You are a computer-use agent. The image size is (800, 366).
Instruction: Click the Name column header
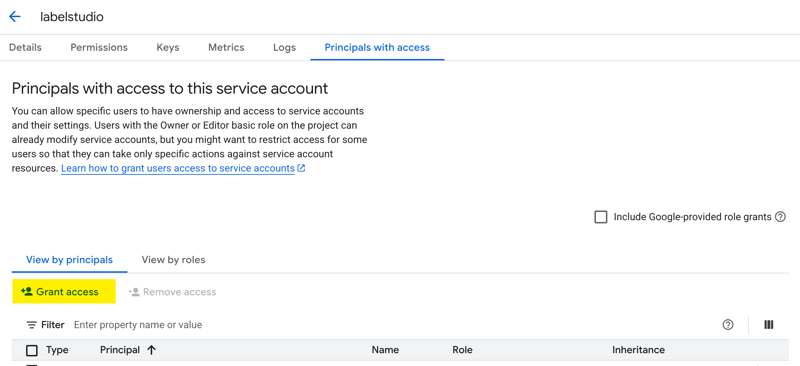click(x=385, y=350)
